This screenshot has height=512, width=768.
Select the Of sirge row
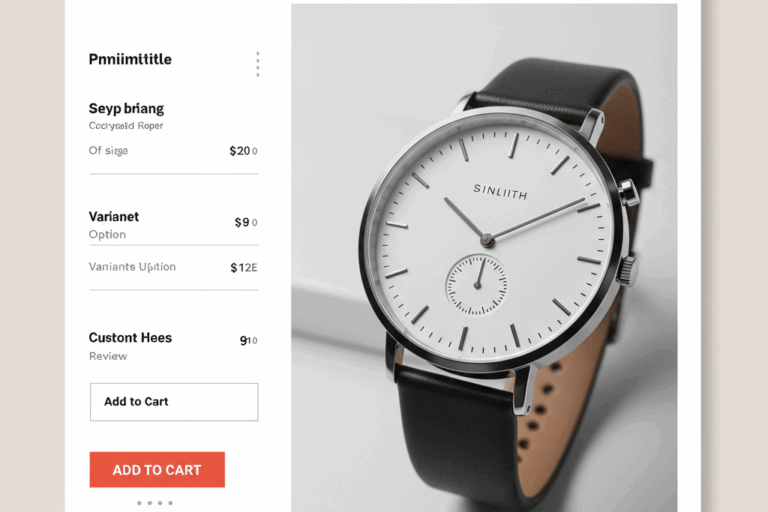[x=173, y=150]
